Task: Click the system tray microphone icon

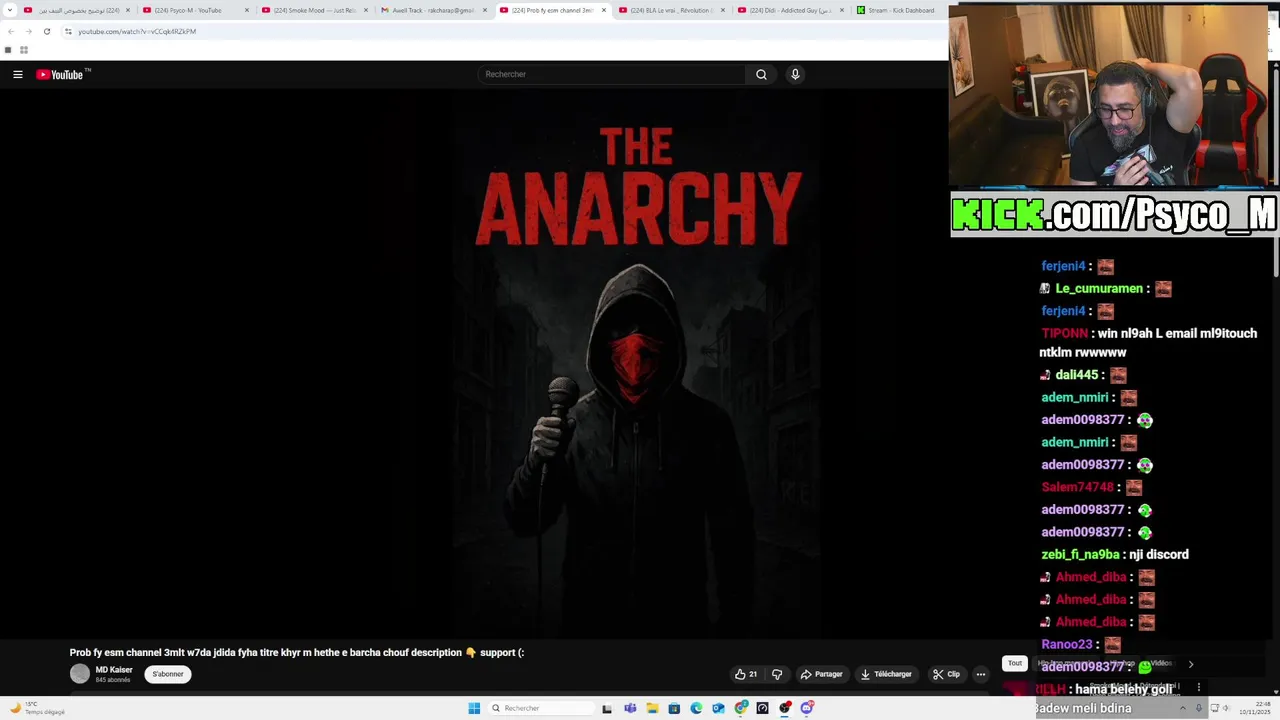Action: [x=1199, y=708]
